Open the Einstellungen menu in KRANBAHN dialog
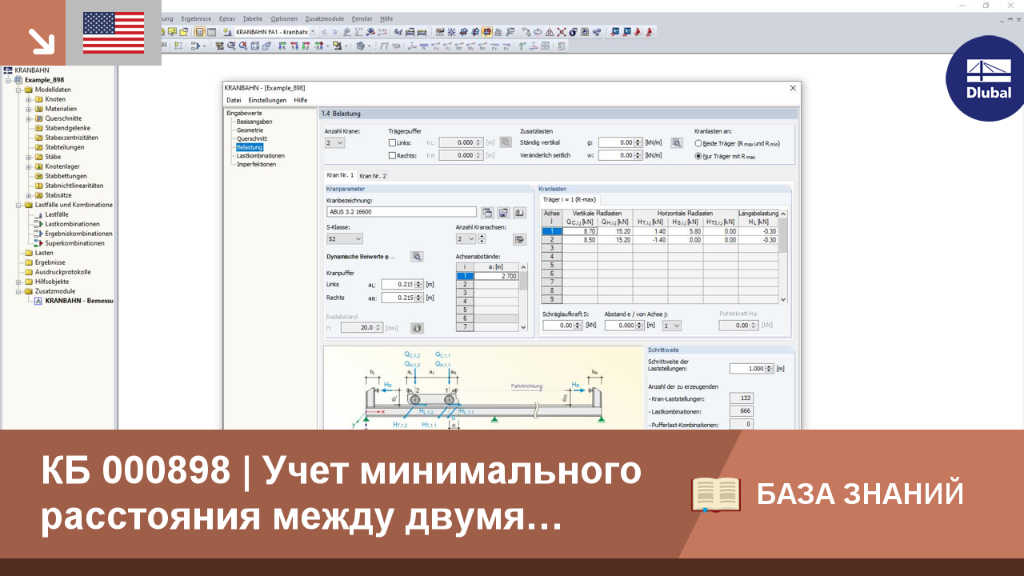1024x576 pixels. [x=267, y=101]
